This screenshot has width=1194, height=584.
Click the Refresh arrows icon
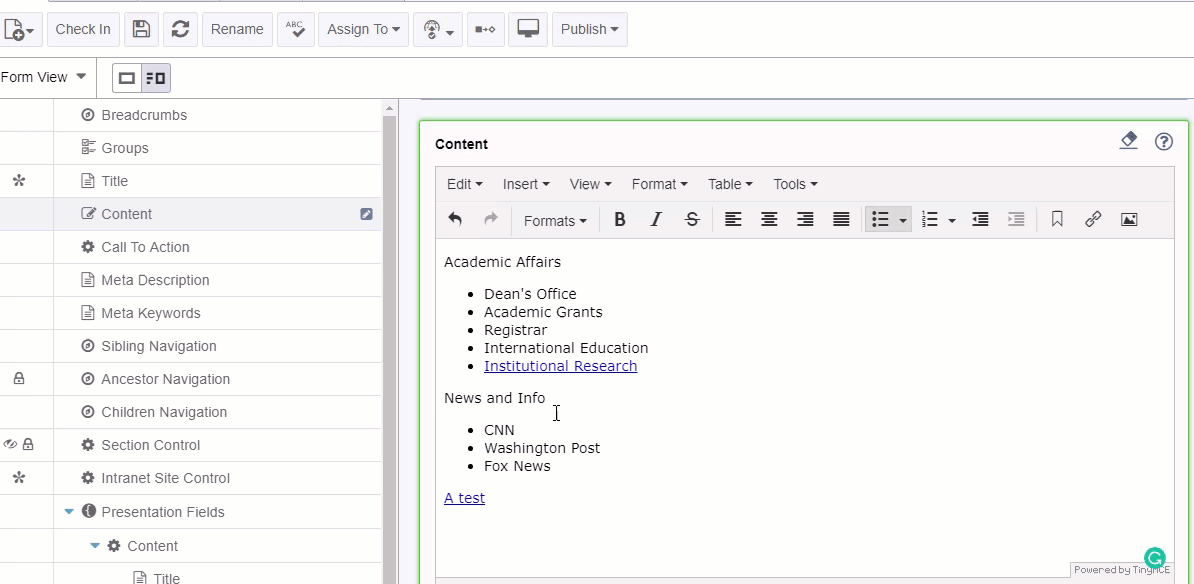pyautogui.click(x=180, y=29)
